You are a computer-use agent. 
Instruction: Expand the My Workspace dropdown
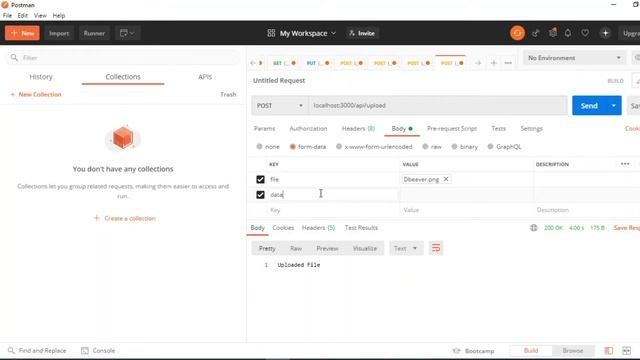[302, 33]
